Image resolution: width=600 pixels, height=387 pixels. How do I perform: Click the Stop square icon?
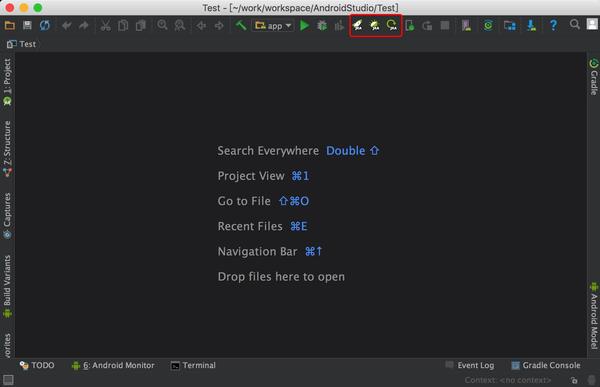pyautogui.click(x=445, y=26)
